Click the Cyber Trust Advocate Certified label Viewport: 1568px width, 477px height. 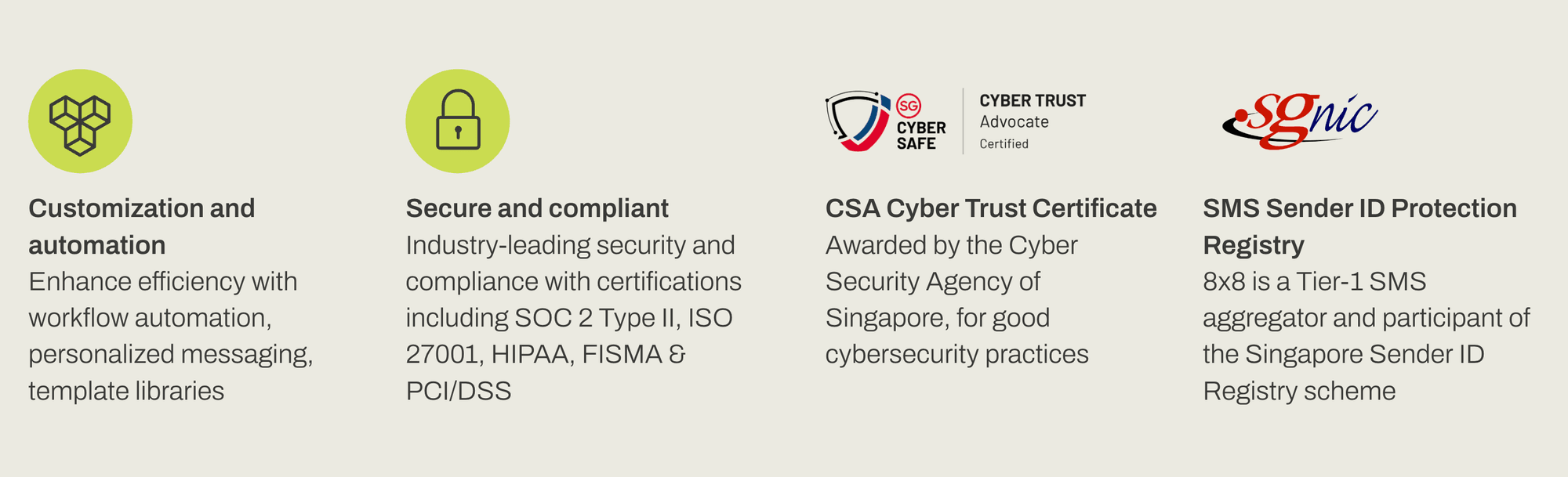tap(1032, 121)
